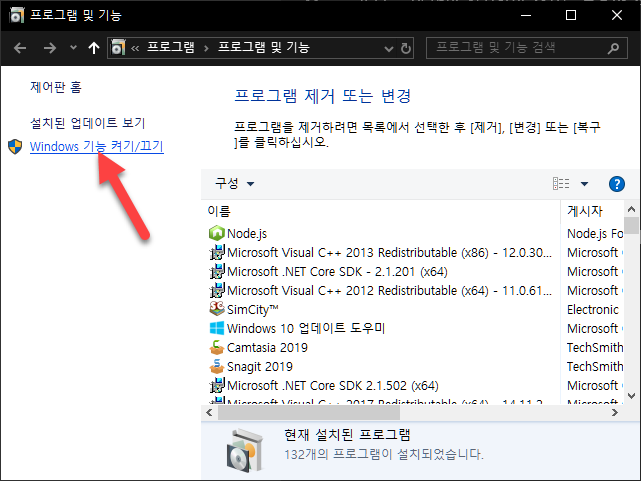Image resolution: width=641 pixels, height=481 pixels.
Task: Click the icon of .NET Core SDK 2.1.502
Action: point(217,385)
